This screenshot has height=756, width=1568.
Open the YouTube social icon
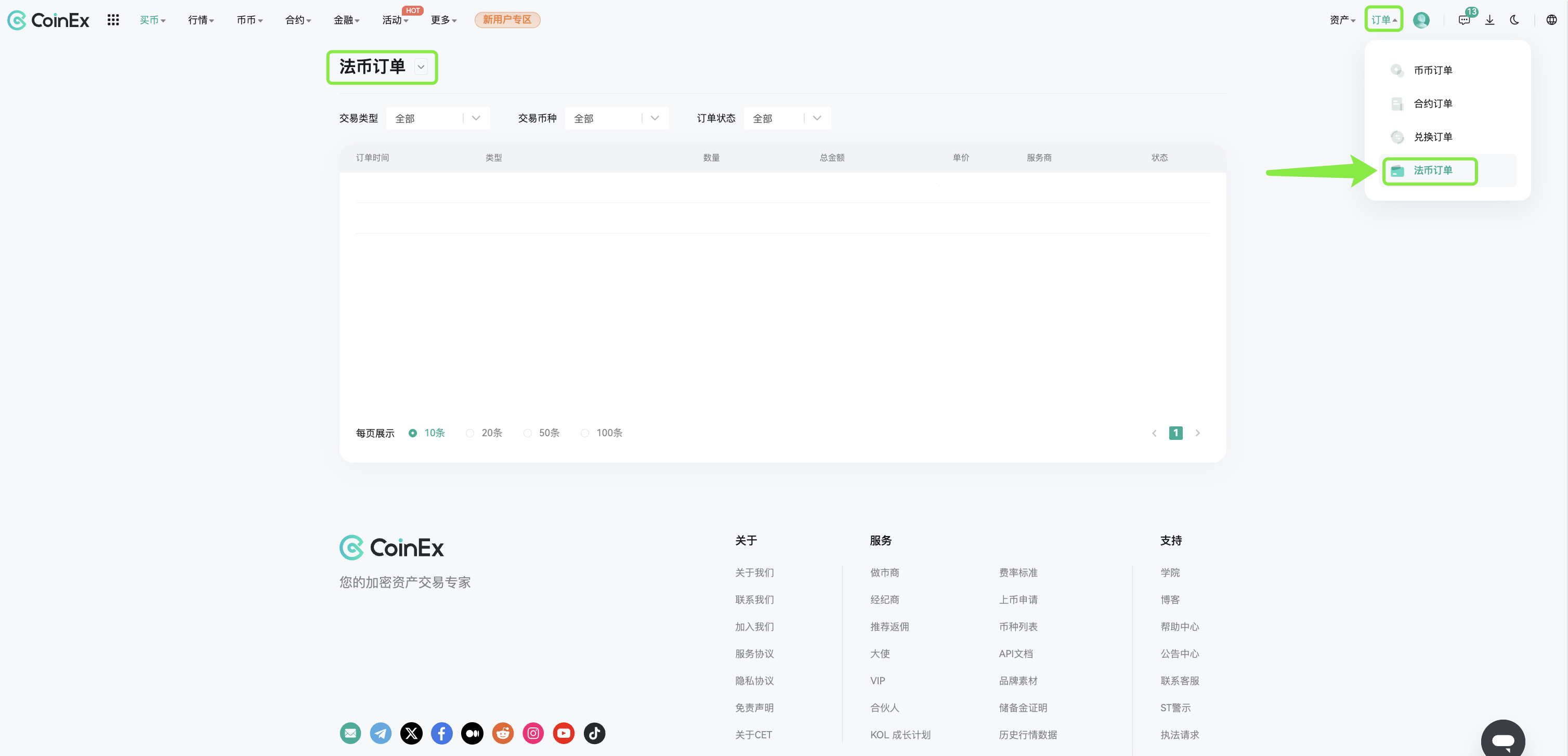tap(564, 733)
